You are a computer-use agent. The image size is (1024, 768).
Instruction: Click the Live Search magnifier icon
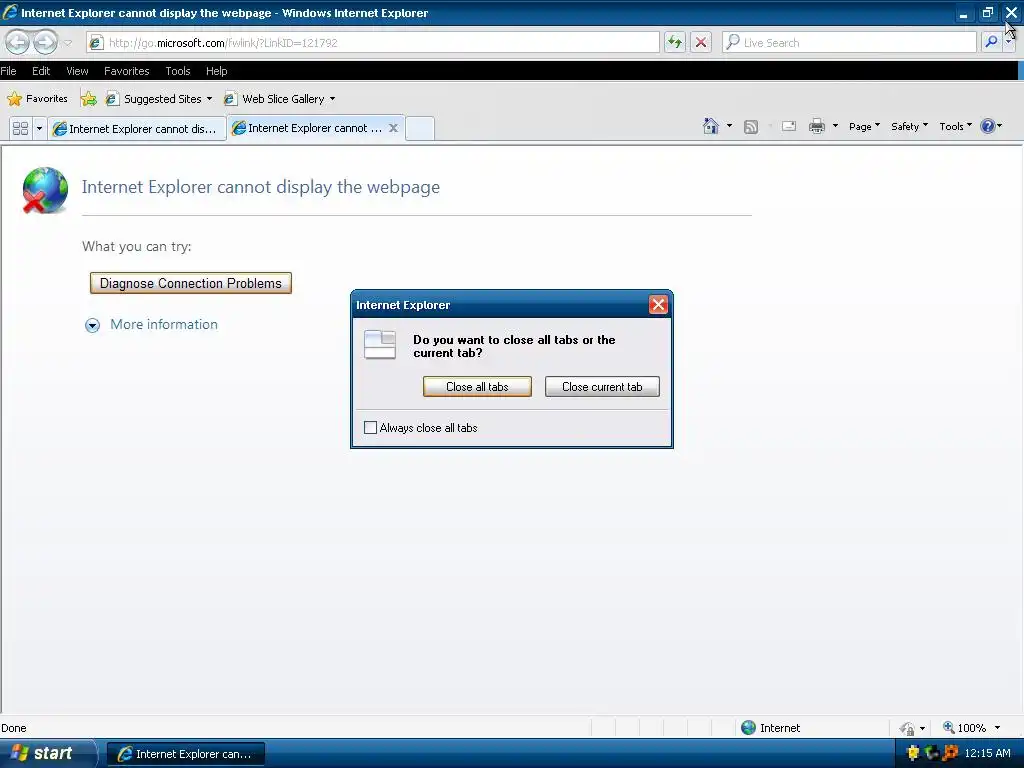[991, 42]
